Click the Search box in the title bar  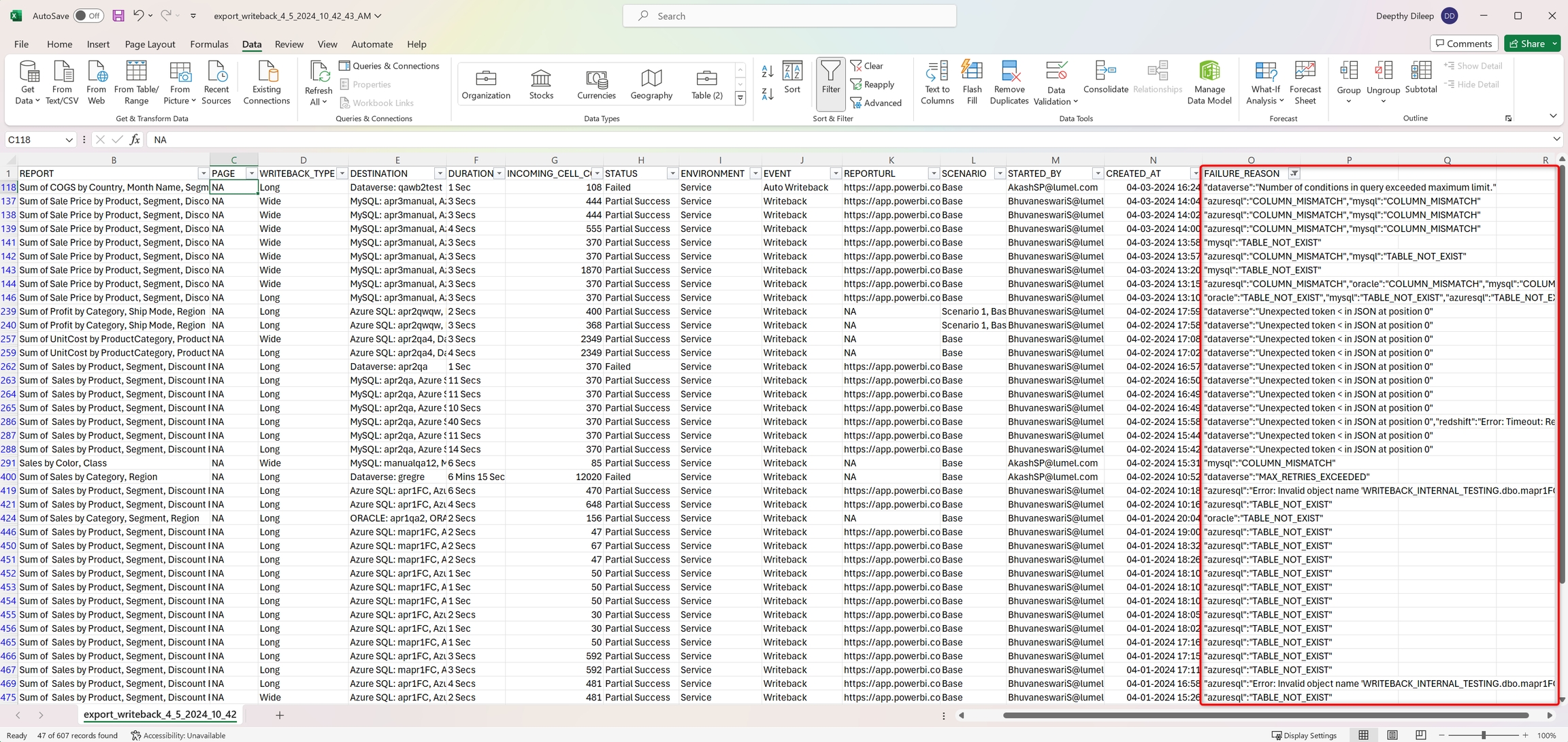click(789, 16)
